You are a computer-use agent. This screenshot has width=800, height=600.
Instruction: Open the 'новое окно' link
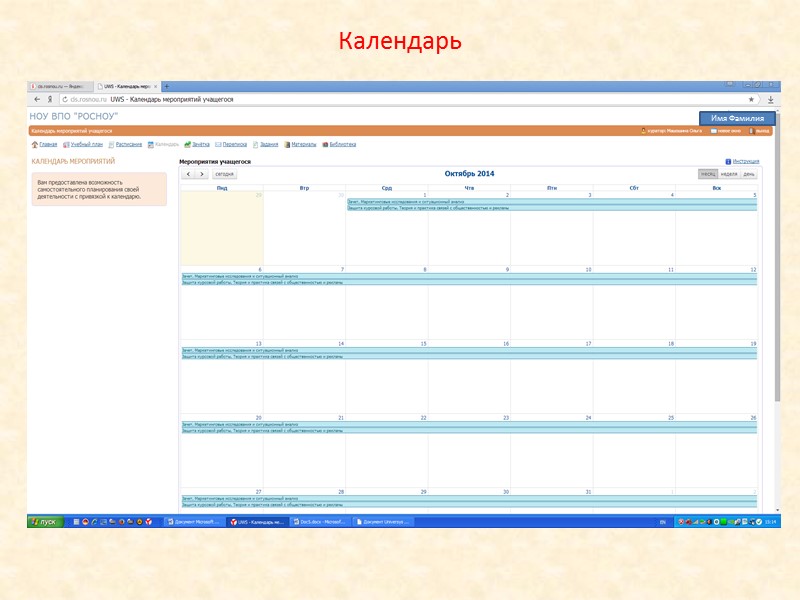729,131
